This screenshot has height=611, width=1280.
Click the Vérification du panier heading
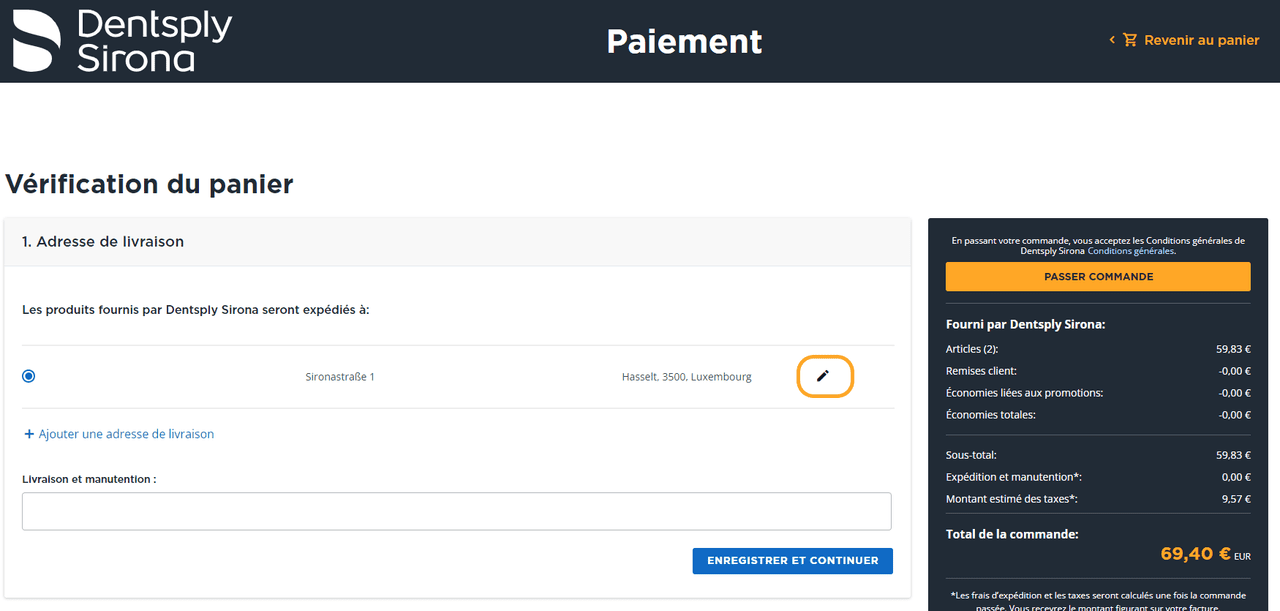pyautogui.click(x=149, y=184)
